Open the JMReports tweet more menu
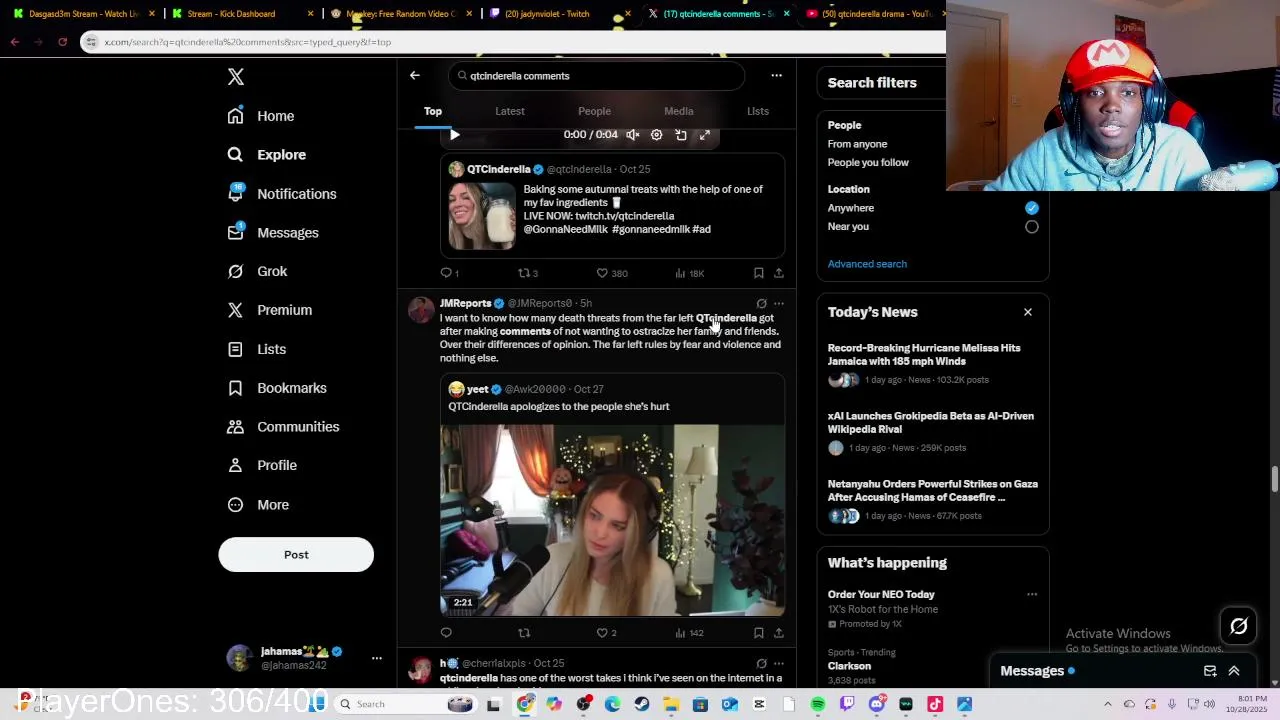 (x=779, y=303)
